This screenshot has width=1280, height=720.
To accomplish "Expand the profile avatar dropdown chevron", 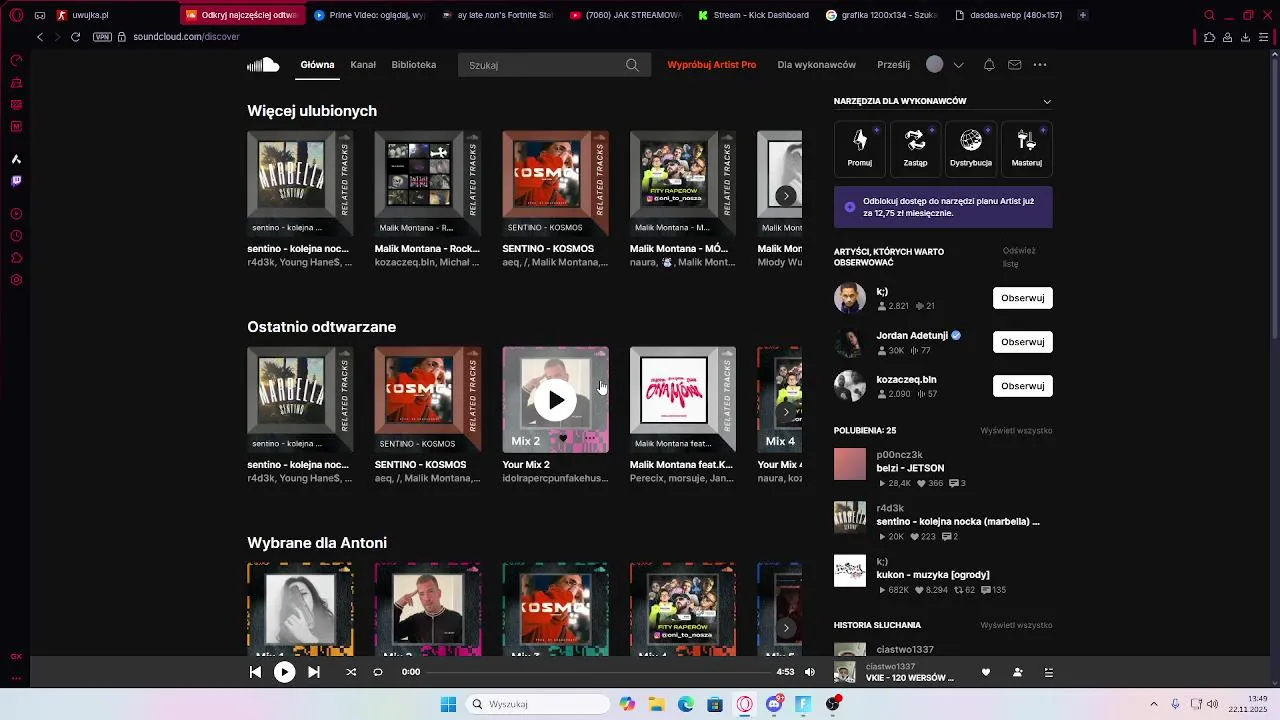I will coord(959,65).
